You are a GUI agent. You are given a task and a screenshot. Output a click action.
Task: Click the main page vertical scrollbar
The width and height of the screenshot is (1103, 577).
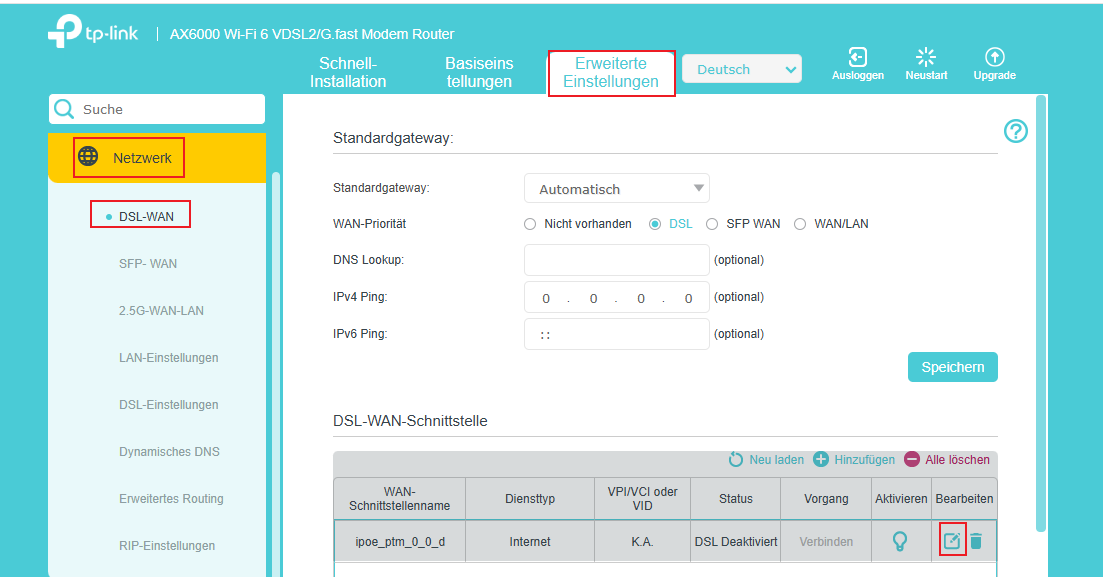click(1041, 313)
